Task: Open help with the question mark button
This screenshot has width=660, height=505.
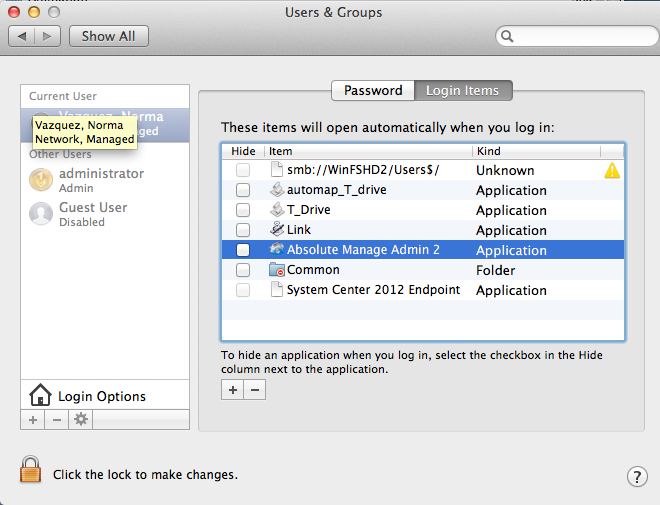Action: tap(637, 476)
